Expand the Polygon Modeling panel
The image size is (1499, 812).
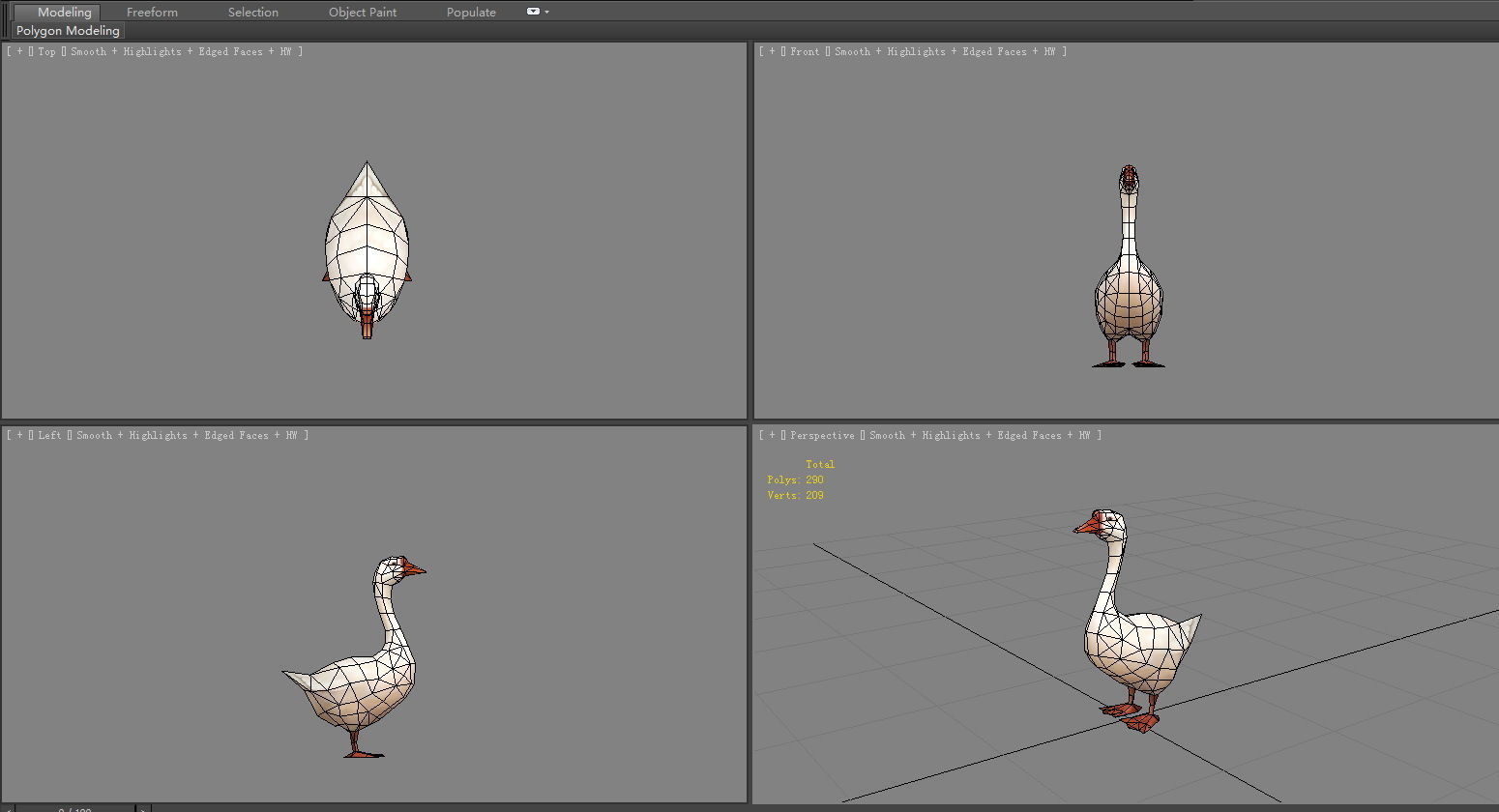(66, 30)
